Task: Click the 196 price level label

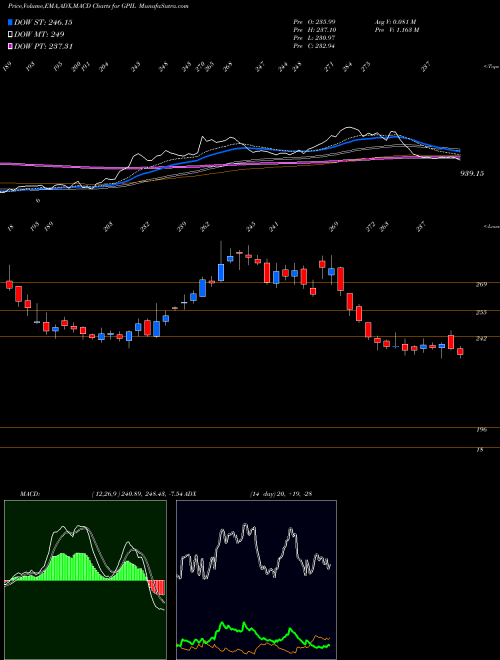Action: (481, 430)
